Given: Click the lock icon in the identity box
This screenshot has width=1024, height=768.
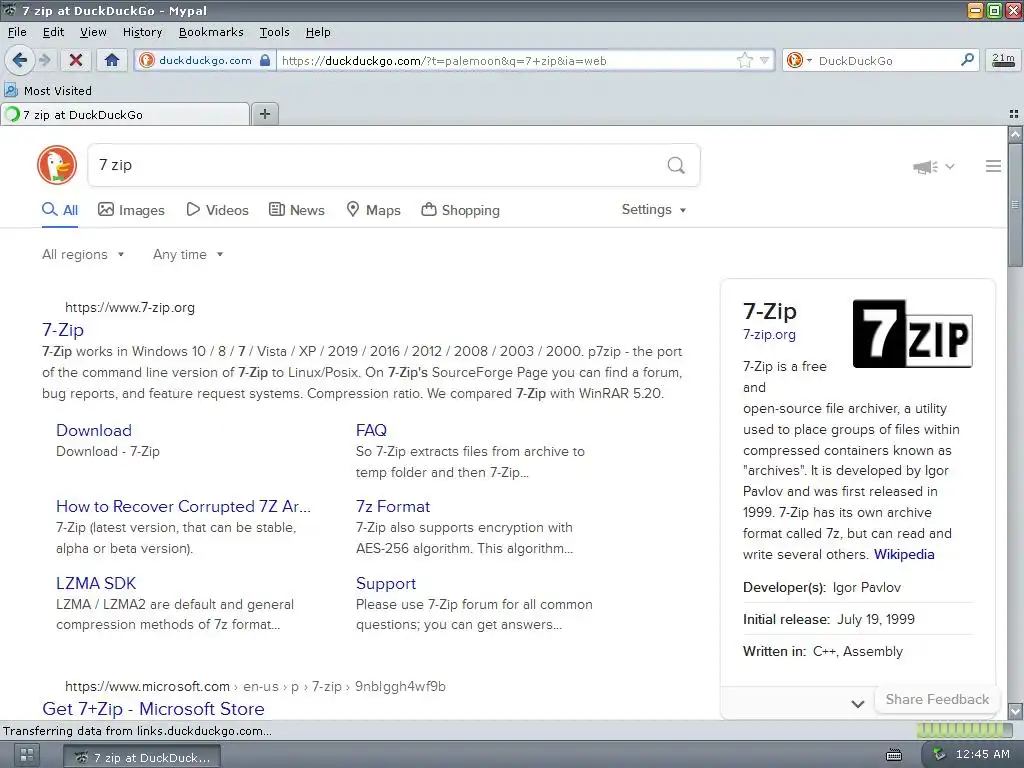Looking at the screenshot, I should (x=264, y=60).
